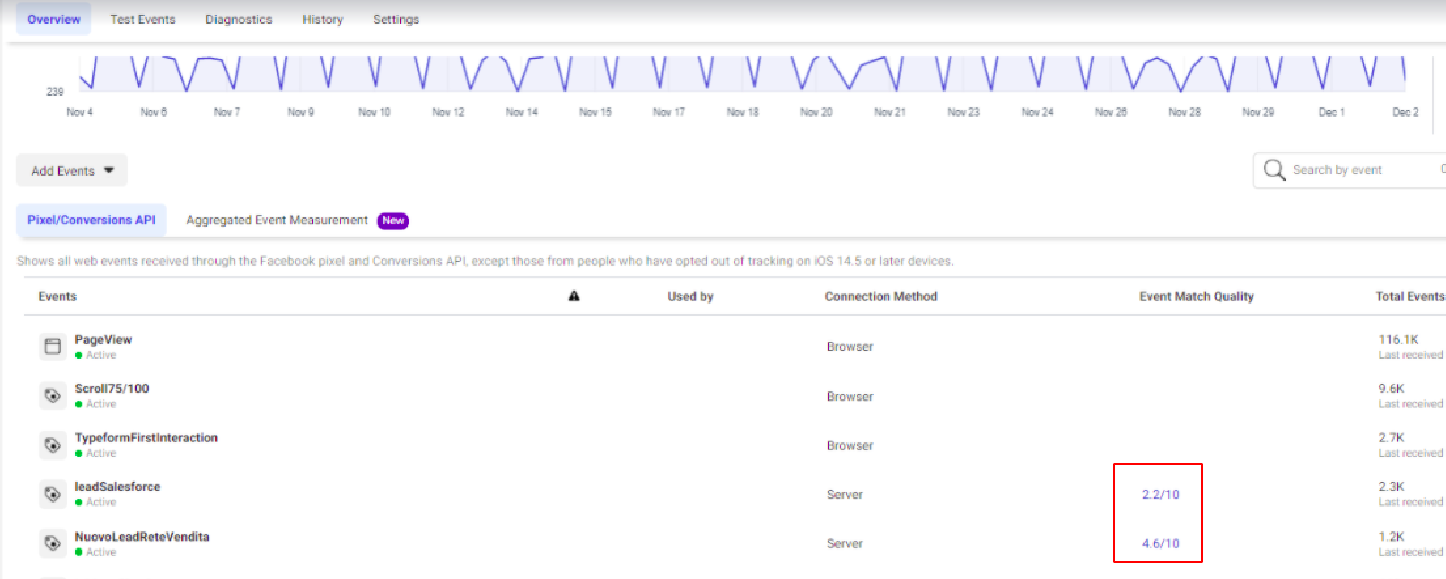This screenshot has width=1446, height=579.
Task: Click the Nov 14 chart date label
Action: 521,112
